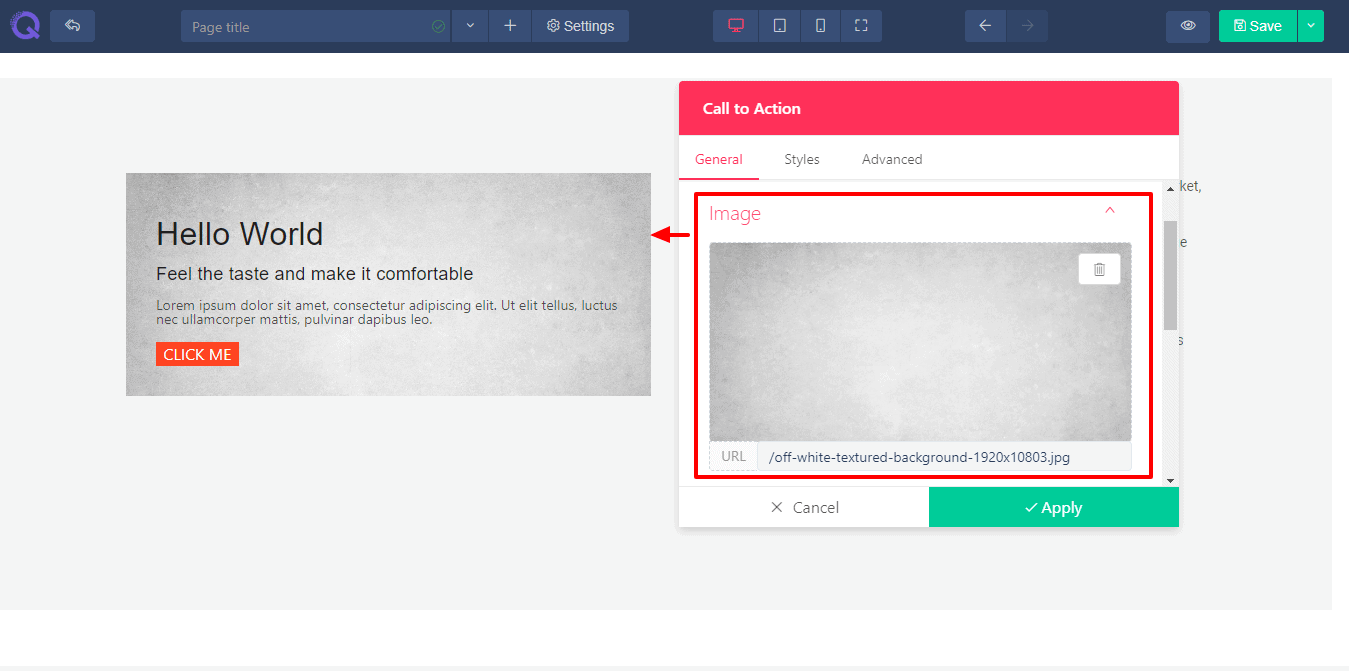Viewport: 1349px width, 671px height.
Task: Switch to tablet view mode
Action: tap(779, 26)
